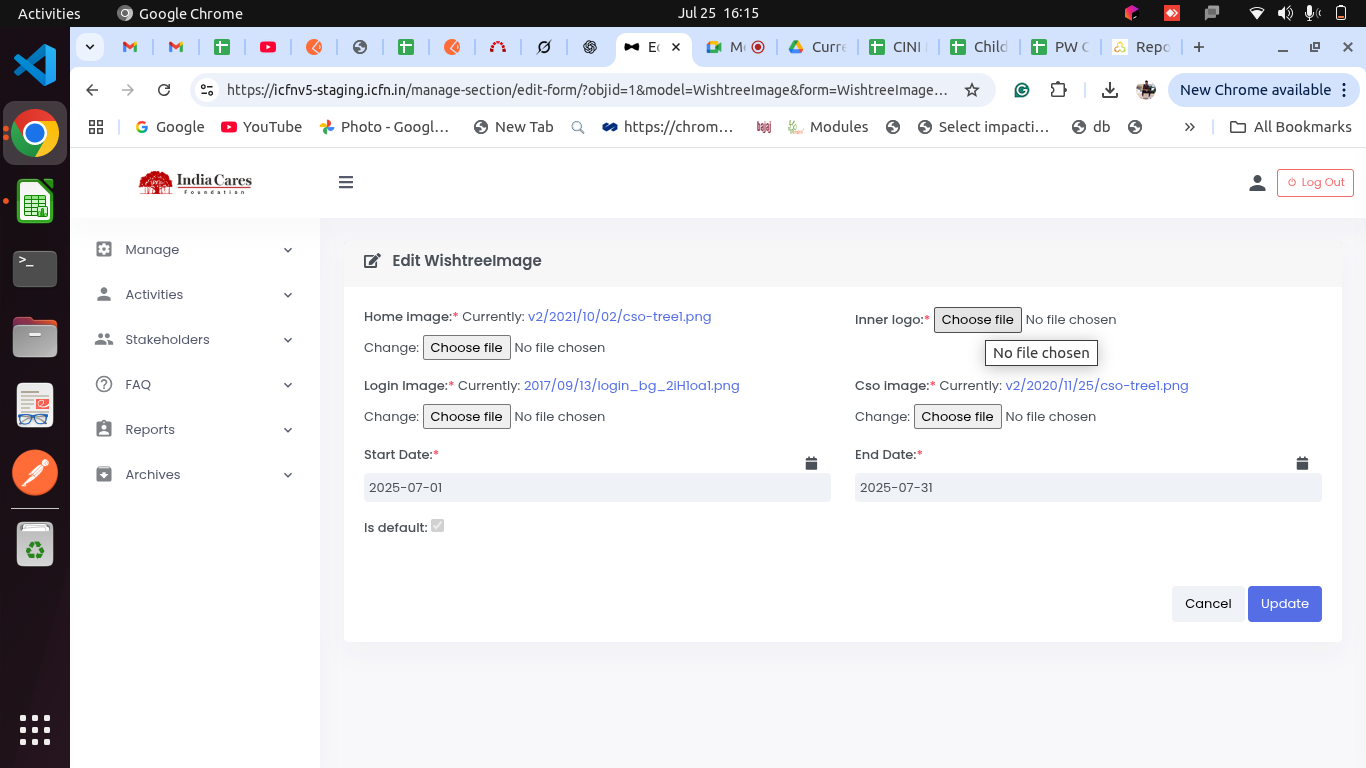Bookmark this page with the star icon
The width and height of the screenshot is (1366, 768).
click(x=971, y=90)
